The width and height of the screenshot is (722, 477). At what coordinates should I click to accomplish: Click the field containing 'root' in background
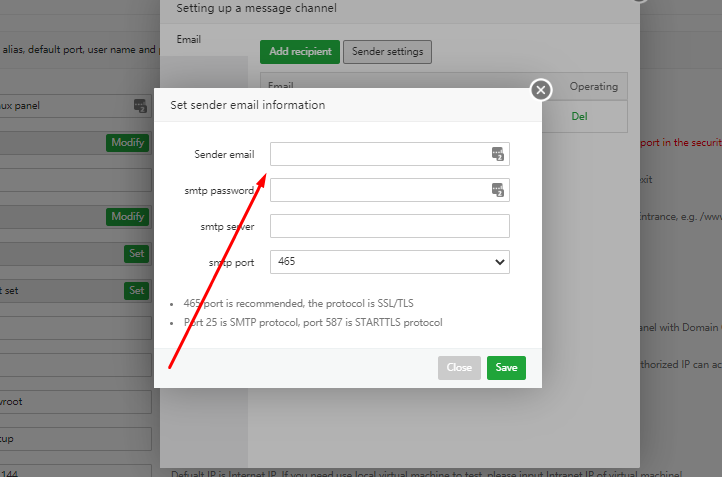tap(76, 401)
